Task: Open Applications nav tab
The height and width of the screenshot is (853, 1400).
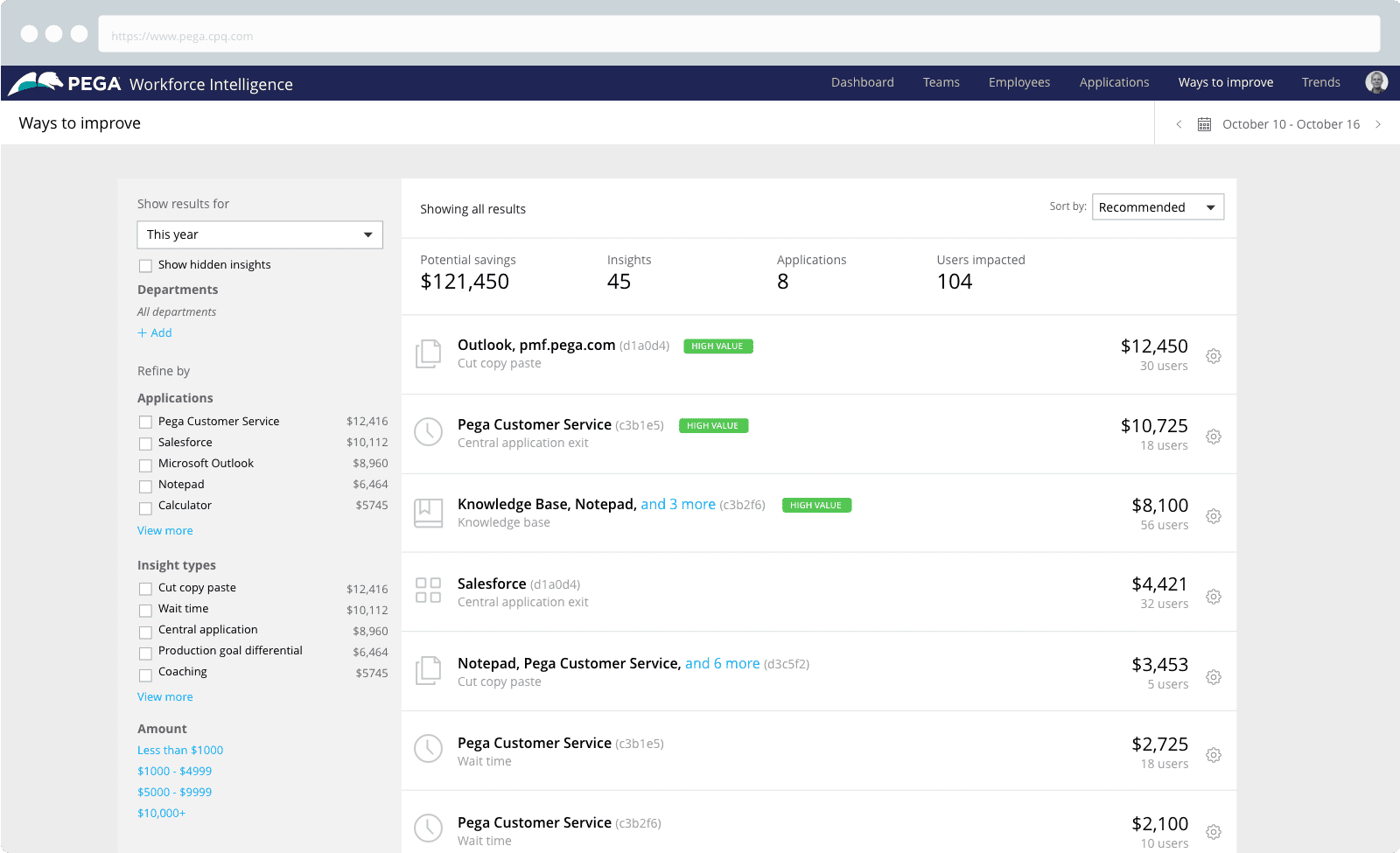Action: click(x=1114, y=82)
